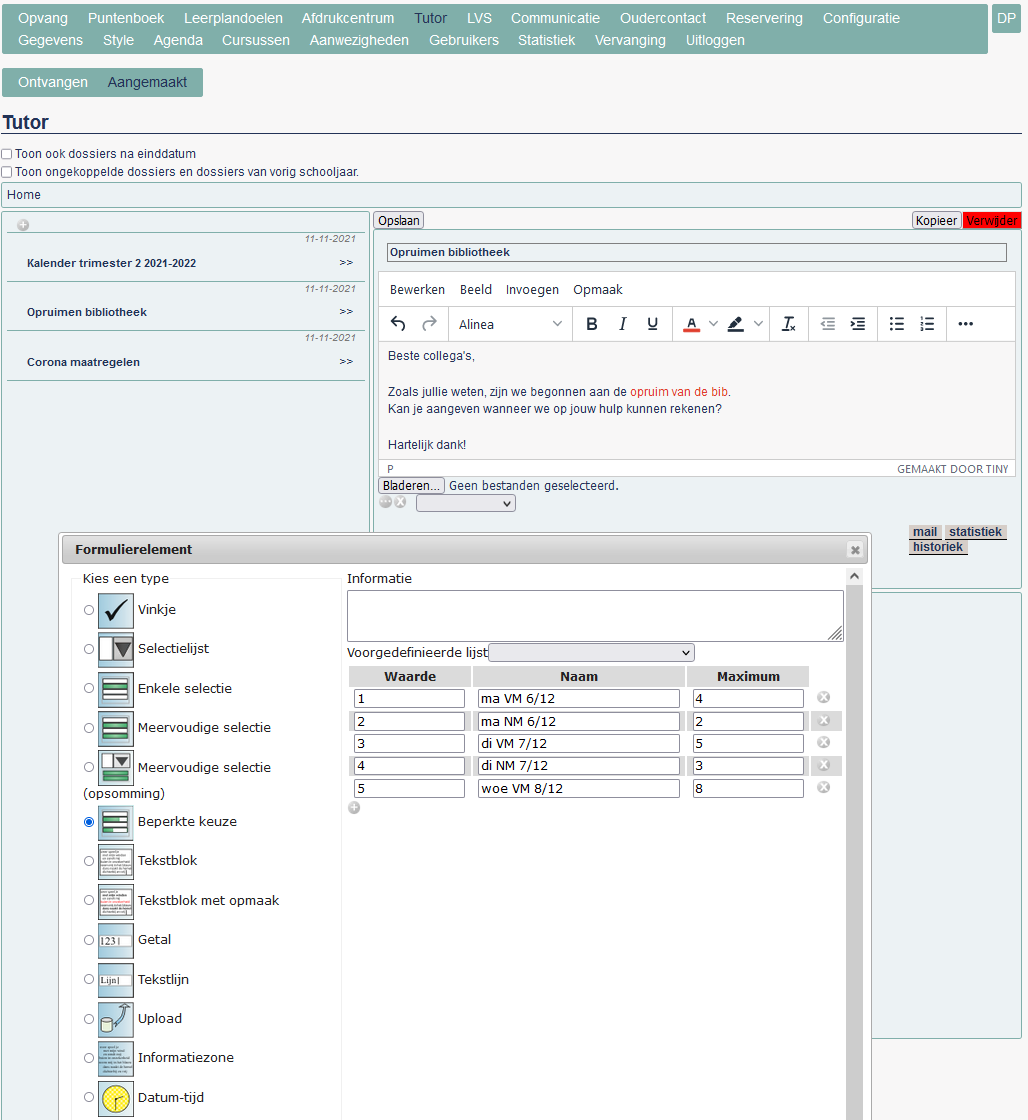The height and width of the screenshot is (1120, 1028).
Task: Apply italic formatting in editor toolbar
Action: (x=622, y=324)
